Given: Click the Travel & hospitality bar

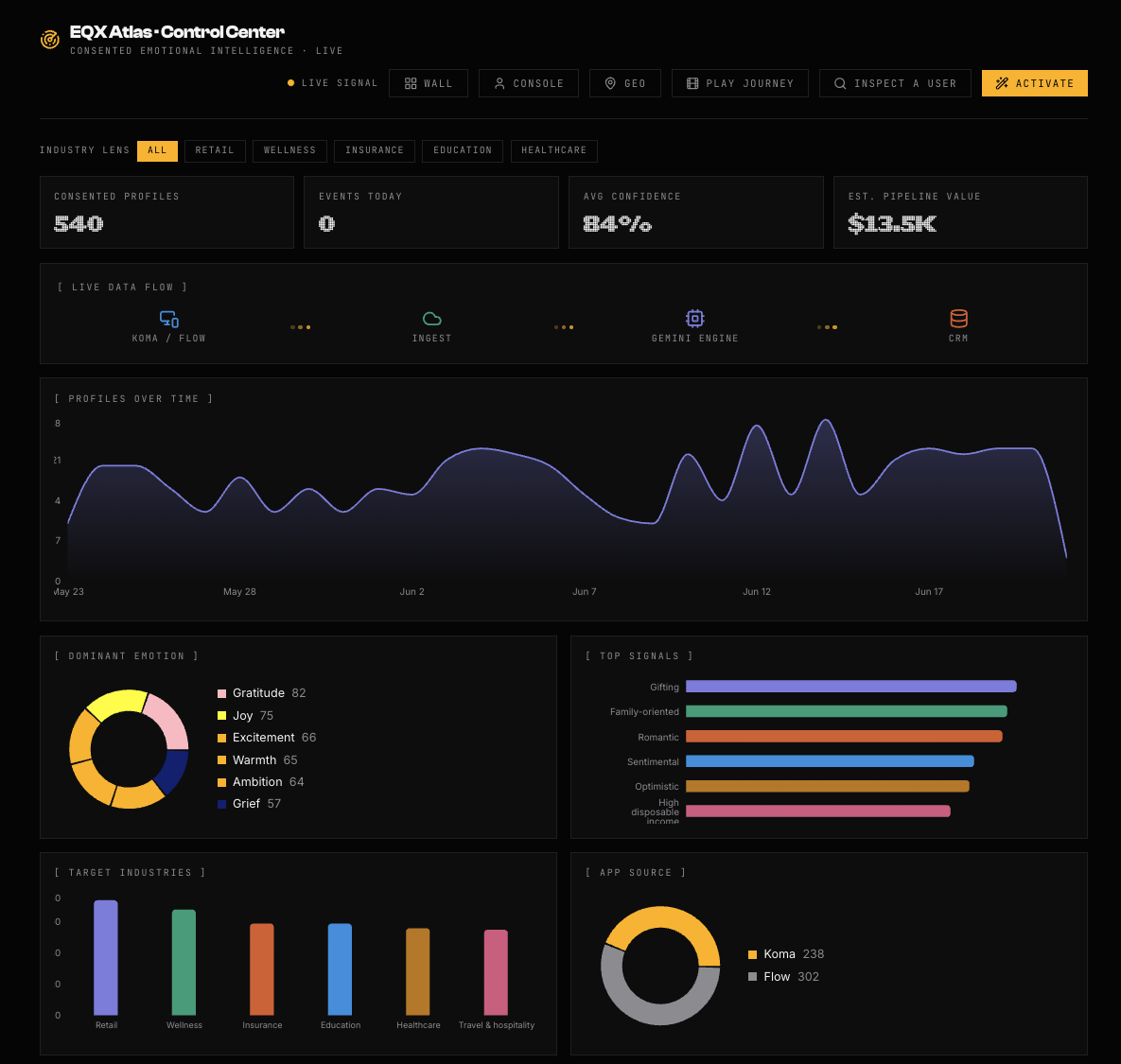Looking at the screenshot, I should coord(496,972).
